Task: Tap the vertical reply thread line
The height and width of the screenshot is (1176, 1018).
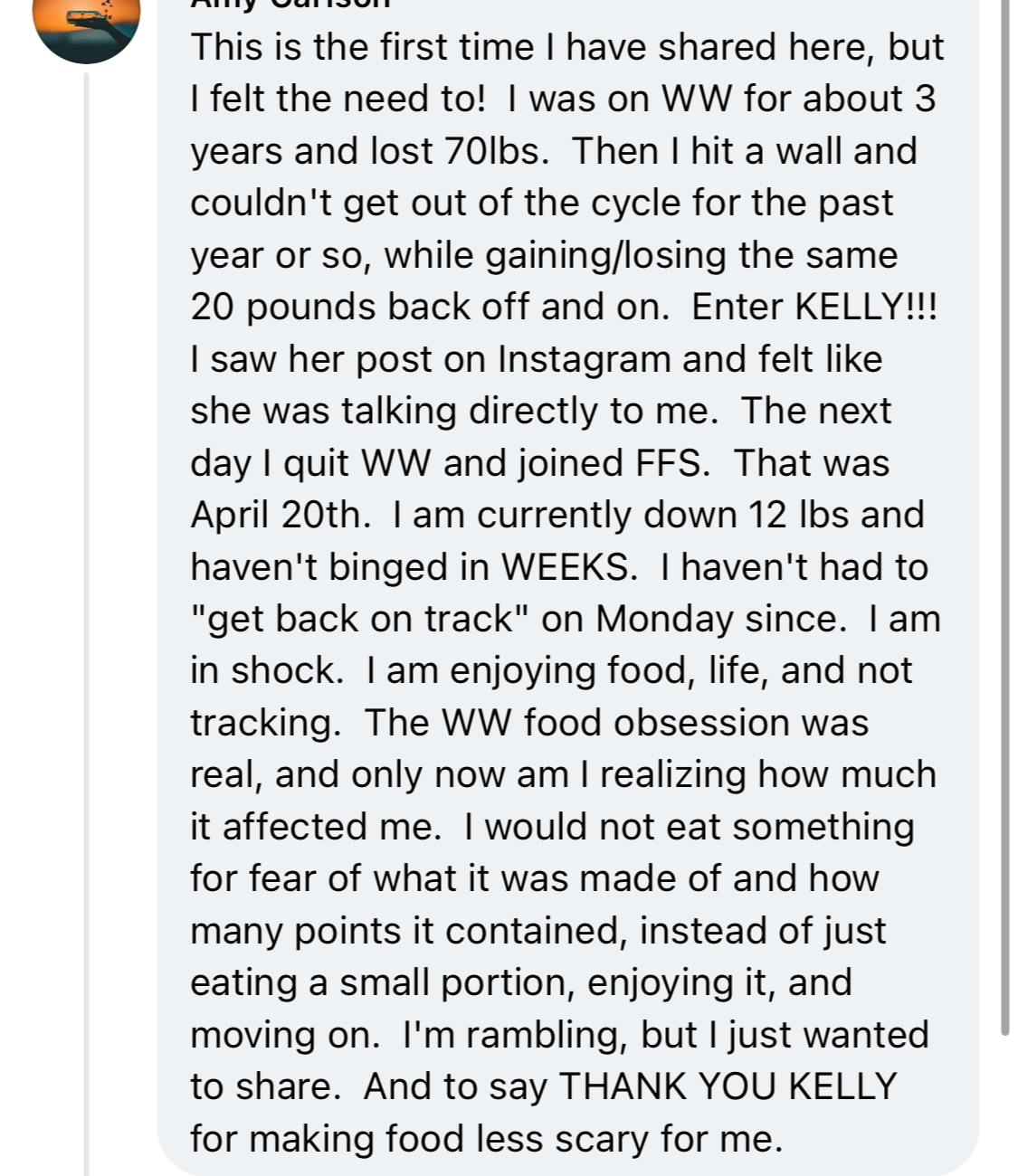Action: point(88,624)
